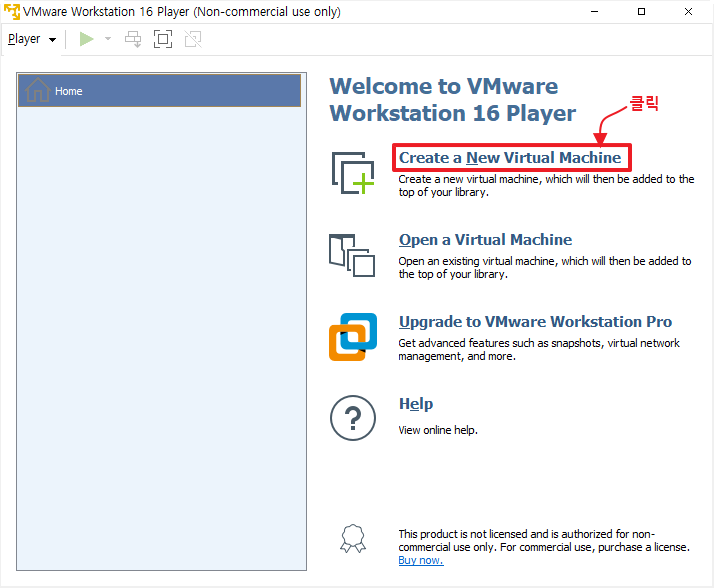
Task: Click the house icon beside Home
Action: [x=37, y=90]
